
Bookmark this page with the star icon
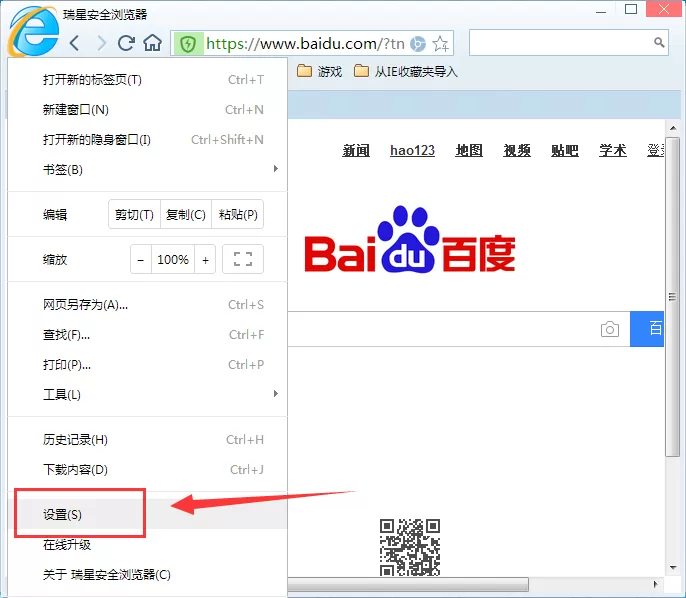coord(440,44)
